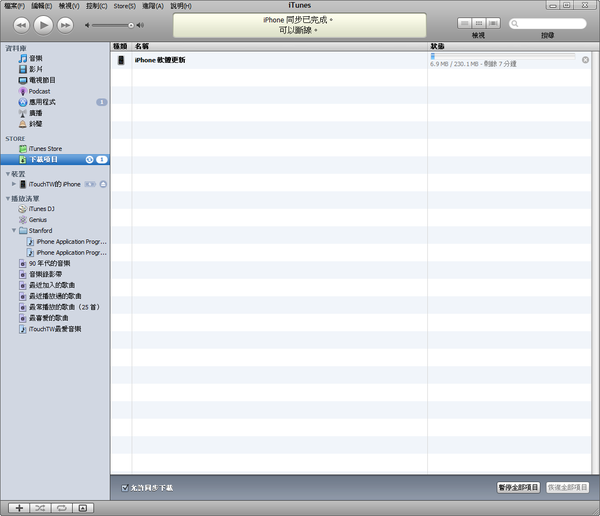Click the iPhone sync status display
This screenshot has height=516, width=600.
pos(300,25)
